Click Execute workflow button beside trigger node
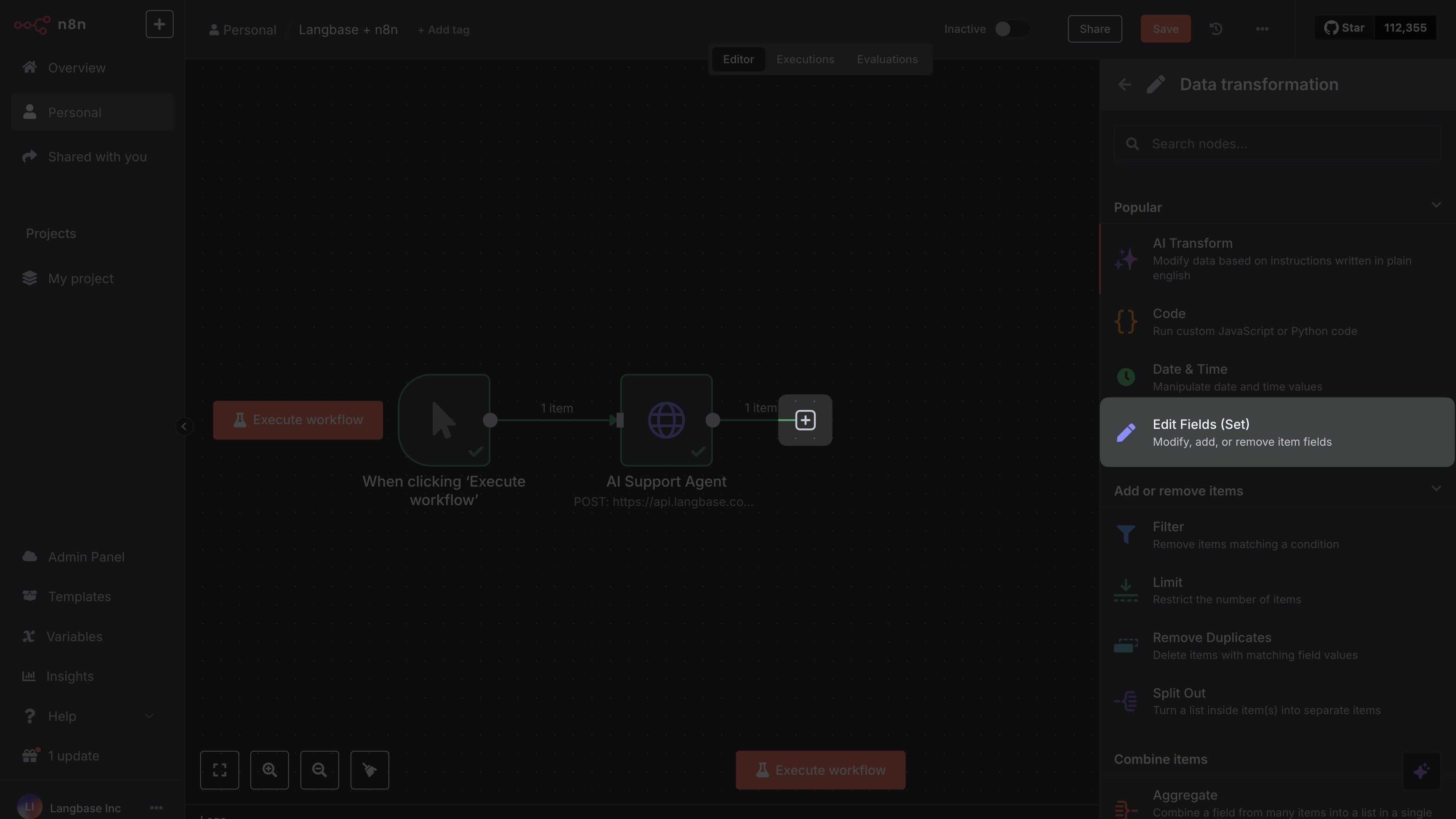This screenshot has height=819, width=1456. [x=298, y=420]
